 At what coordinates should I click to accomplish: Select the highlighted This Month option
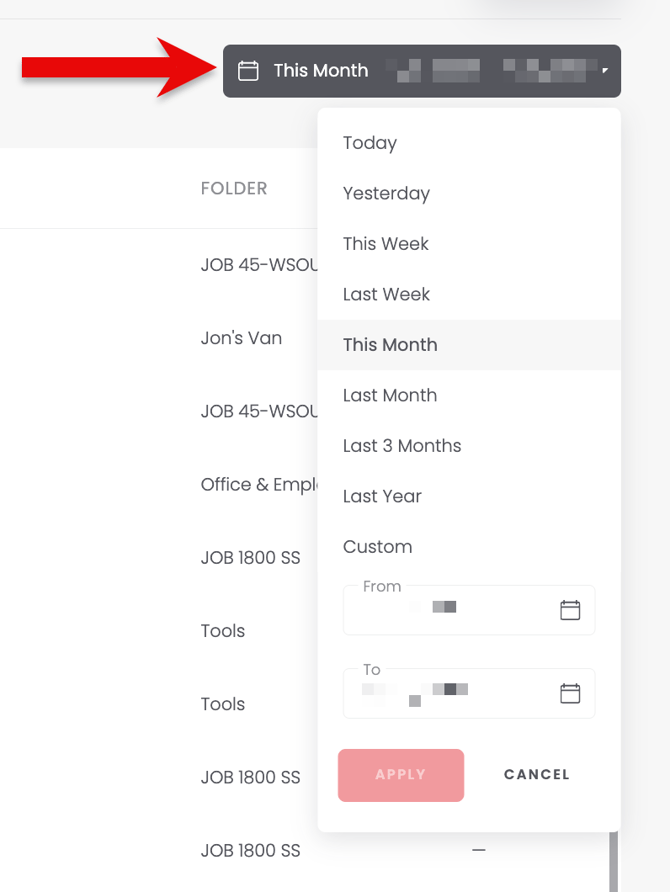click(x=469, y=345)
